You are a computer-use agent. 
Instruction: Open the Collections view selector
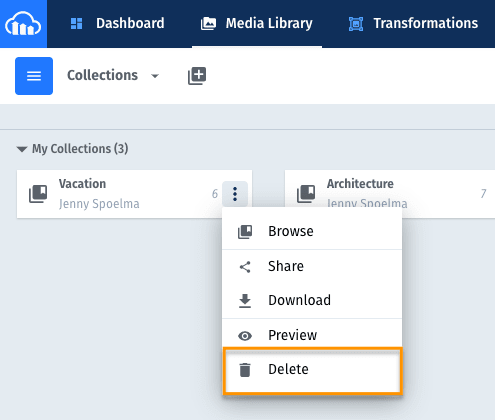[113, 75]
